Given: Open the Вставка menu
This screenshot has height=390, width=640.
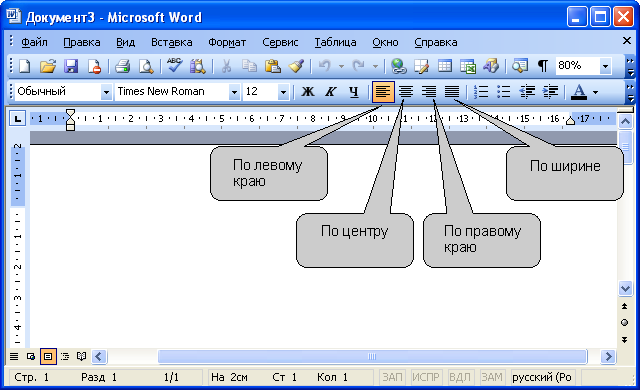Looking at the screenshot, I should [x=171, y=42].
